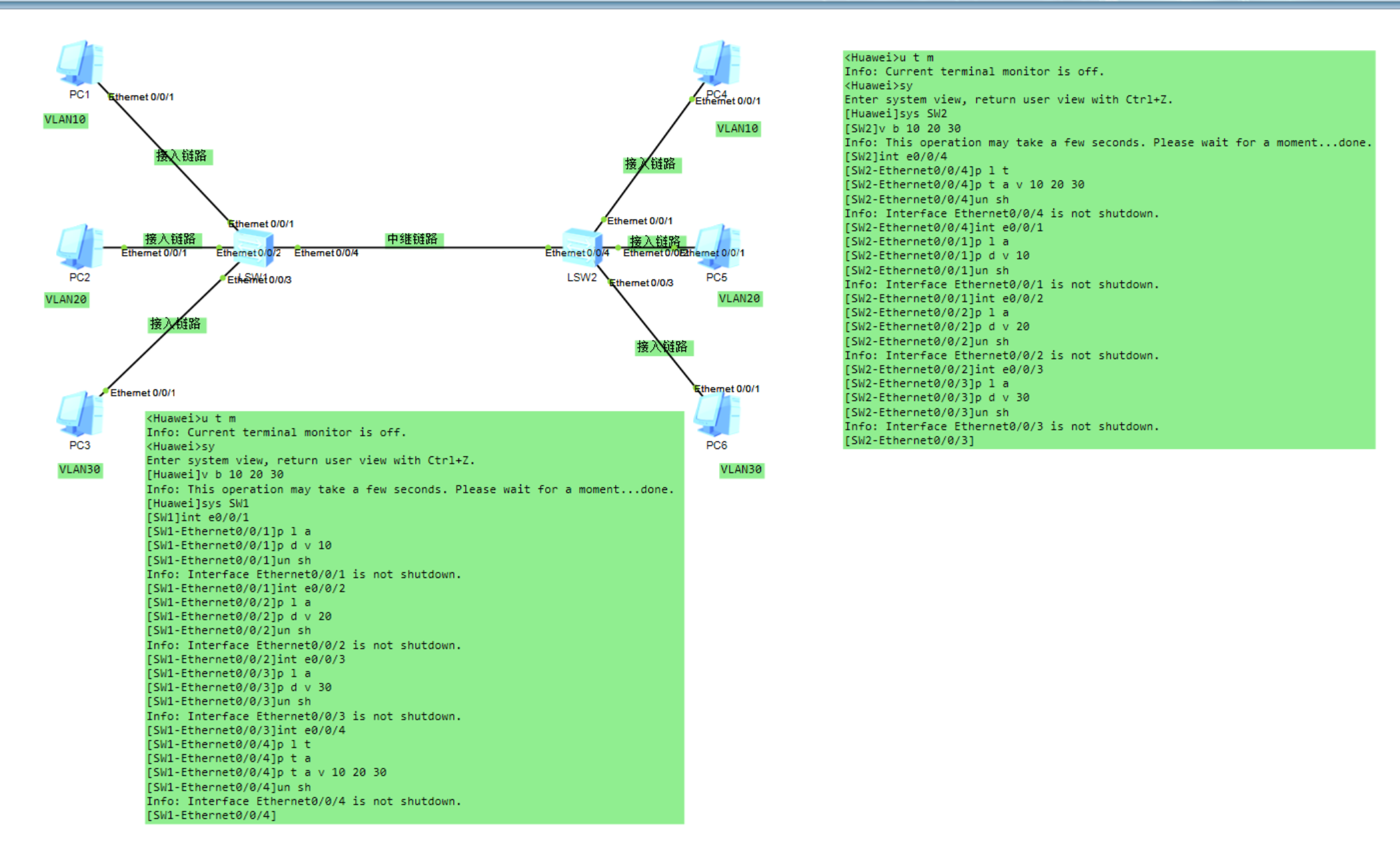The width and height of the screenshot is (1400, 859).
Task: Select the 中继链路 trunk link label
Action: [413, 239]
